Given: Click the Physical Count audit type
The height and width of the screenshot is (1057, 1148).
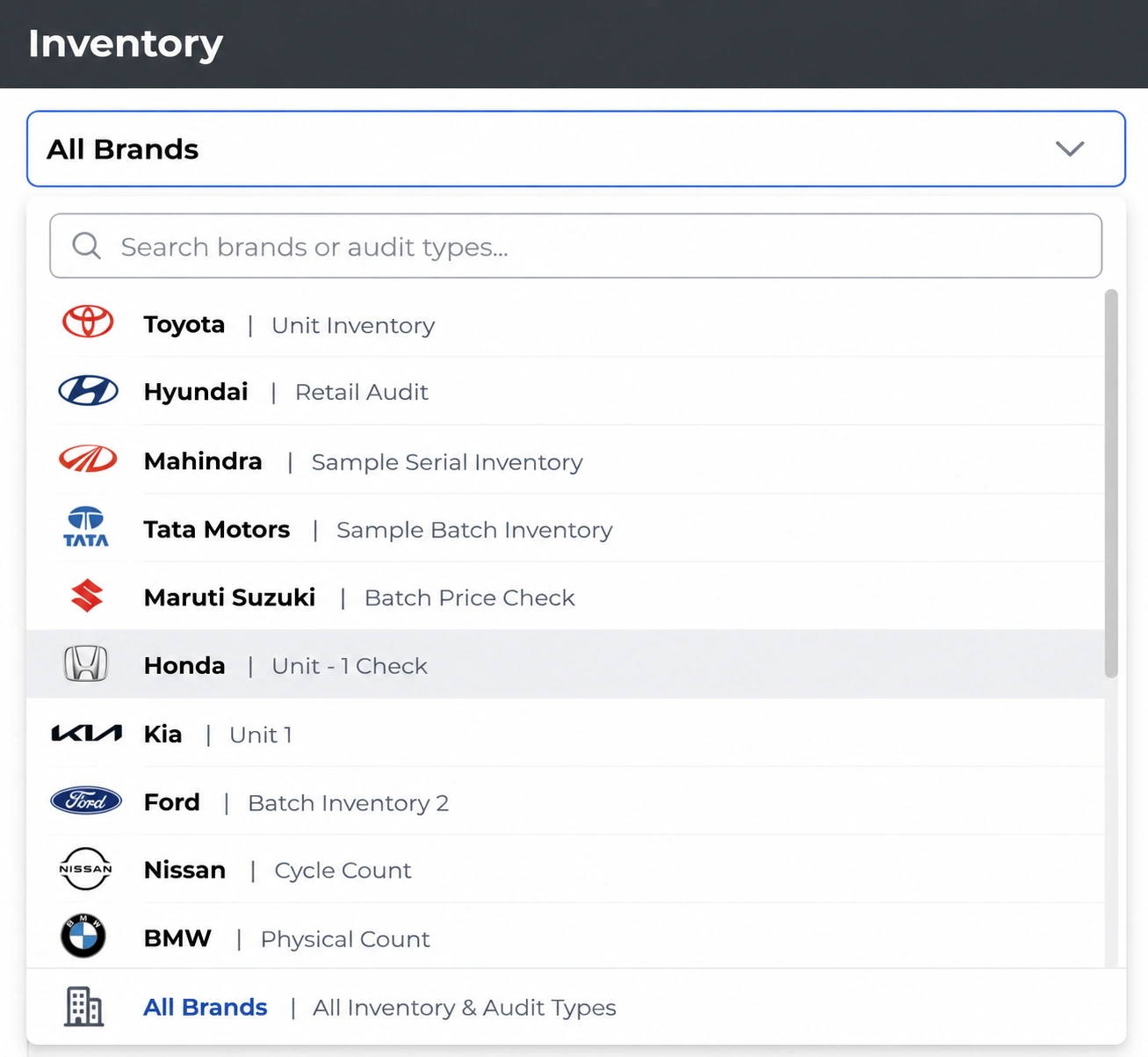Looking at the screenshot, I should pyautogui.click(x=345, y=939).
